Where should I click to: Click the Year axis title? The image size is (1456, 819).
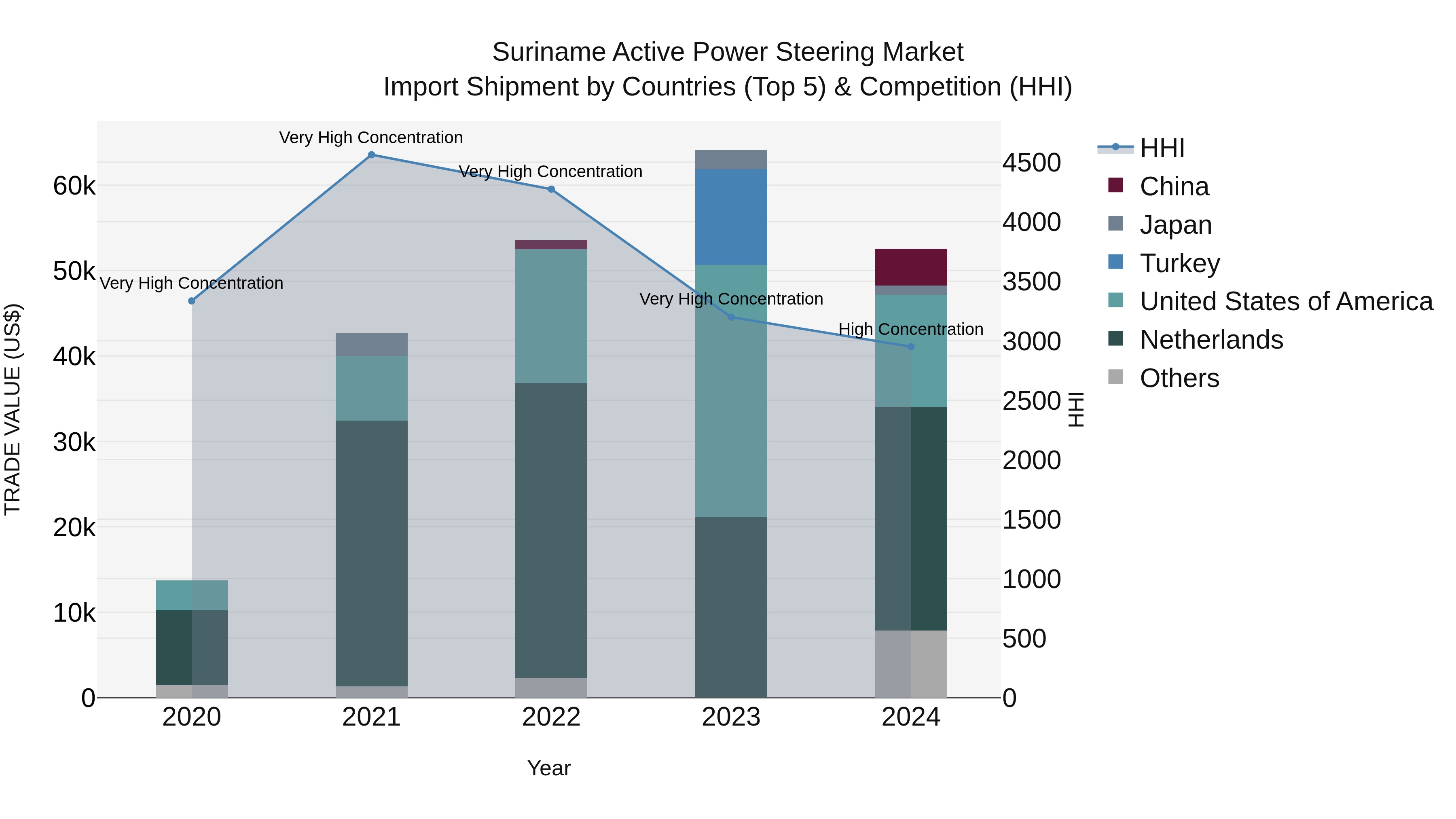(x=549, y=769)
